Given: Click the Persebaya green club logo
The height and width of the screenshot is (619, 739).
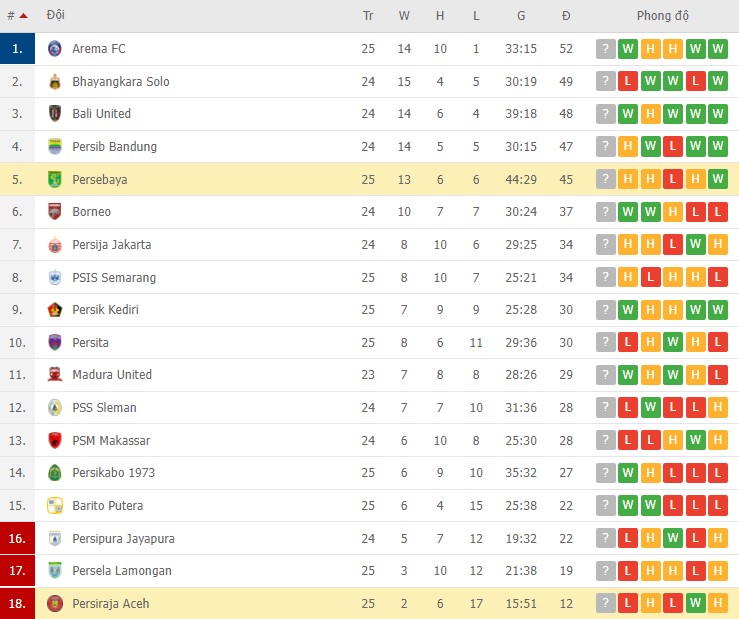Looking at the screenshot, I should coord(54,179).
